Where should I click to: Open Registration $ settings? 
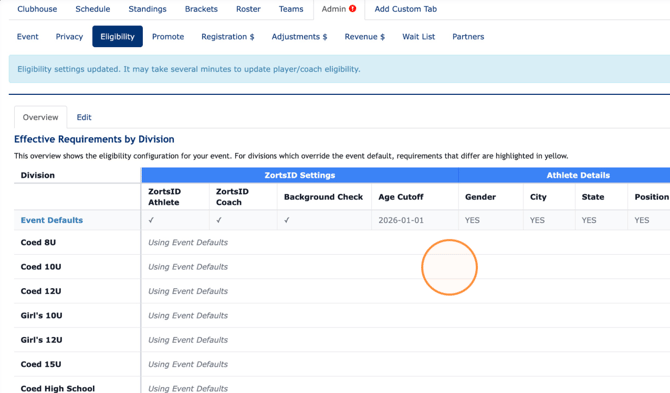[228, 37]
